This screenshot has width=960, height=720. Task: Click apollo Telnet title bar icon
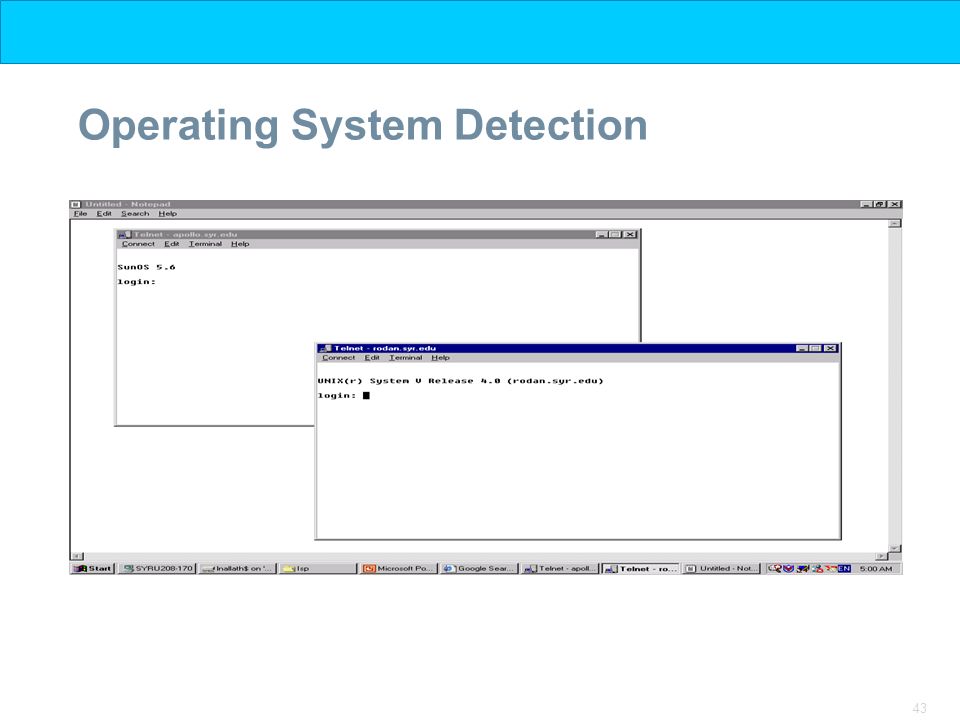pos(124,234)
